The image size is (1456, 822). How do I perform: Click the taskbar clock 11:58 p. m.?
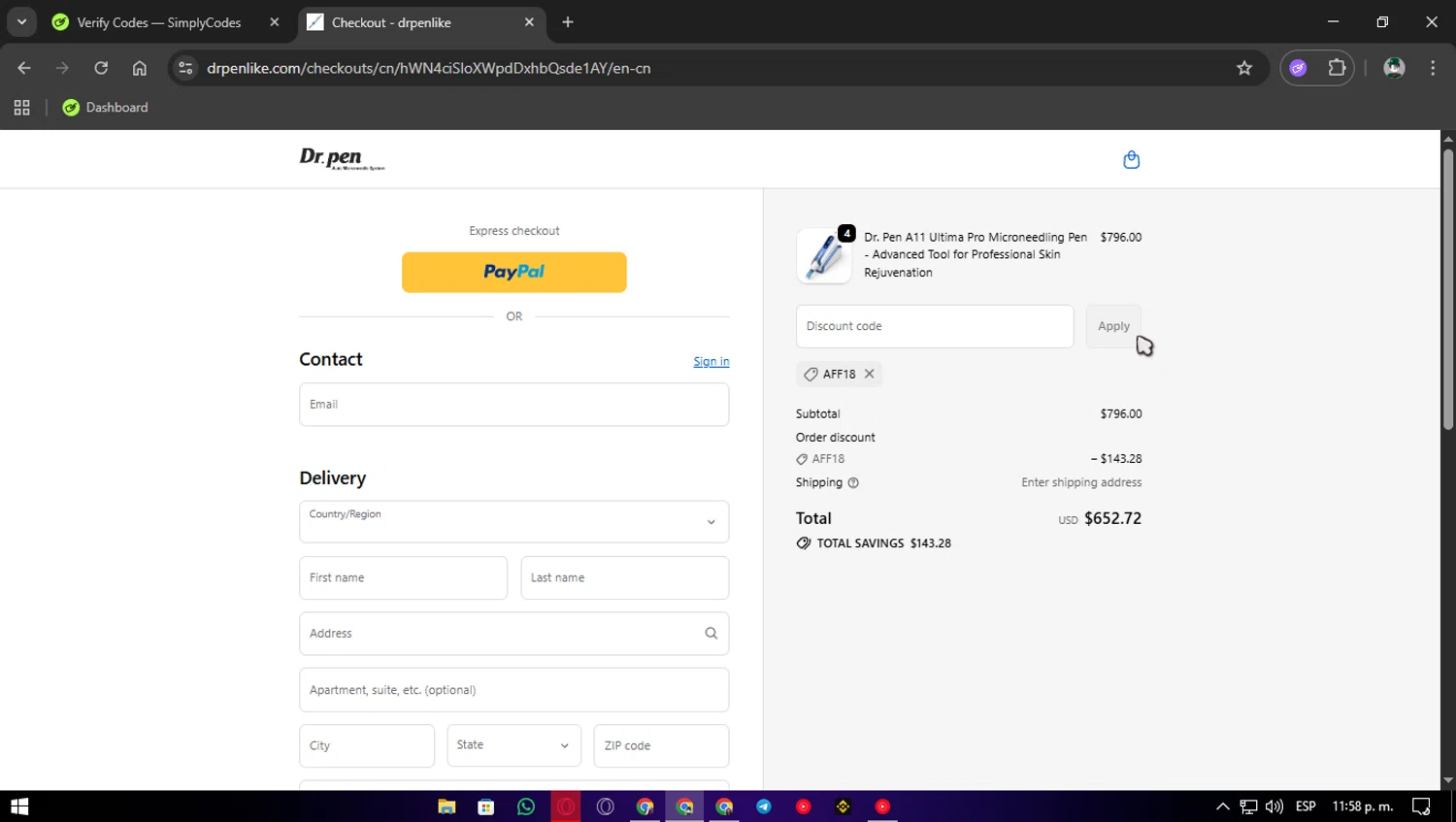(x=1363, y=806)
